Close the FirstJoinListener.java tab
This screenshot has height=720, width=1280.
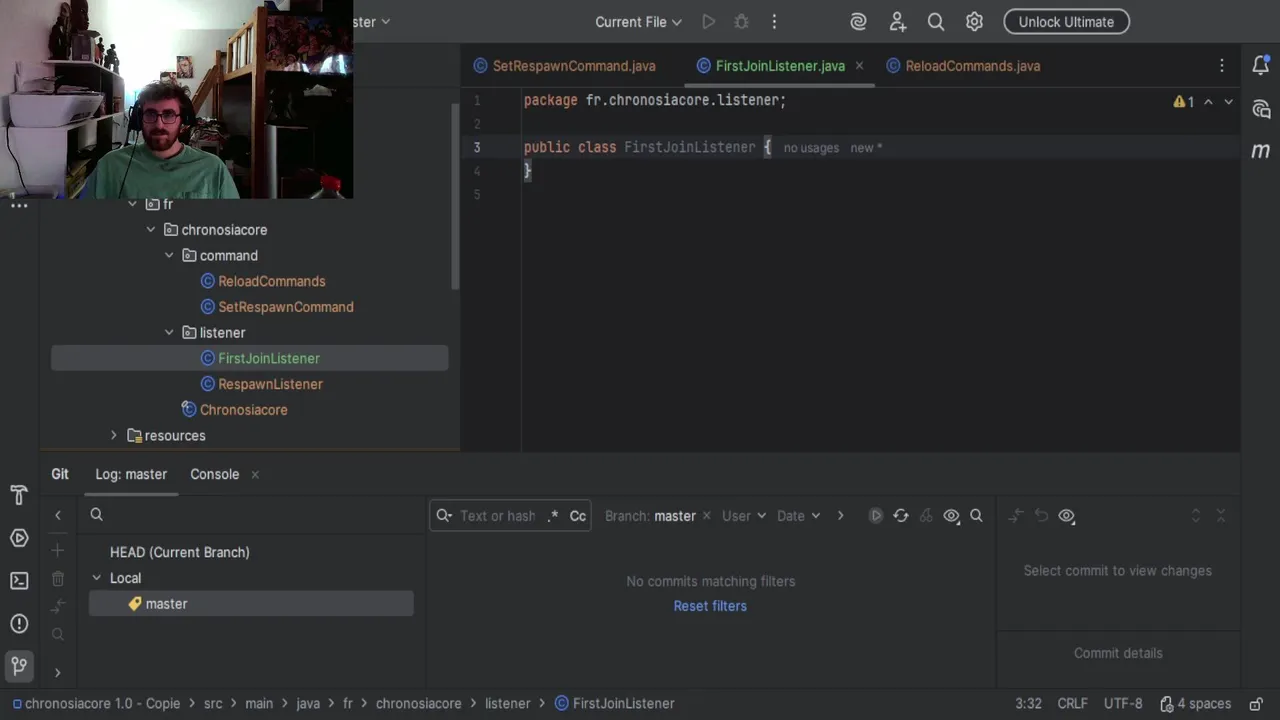859,66
